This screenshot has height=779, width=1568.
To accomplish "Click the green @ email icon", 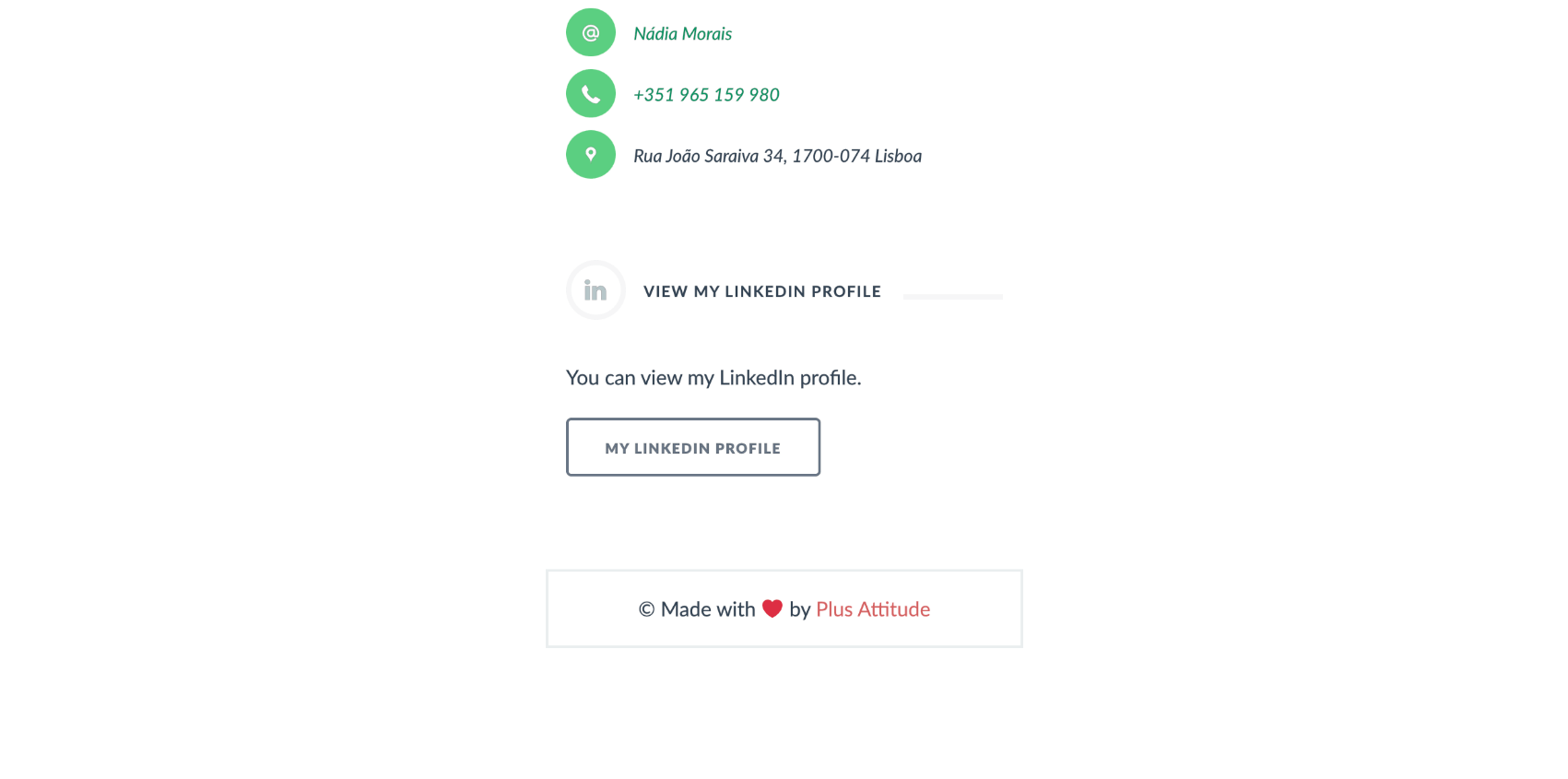I will tap(591, 33).
